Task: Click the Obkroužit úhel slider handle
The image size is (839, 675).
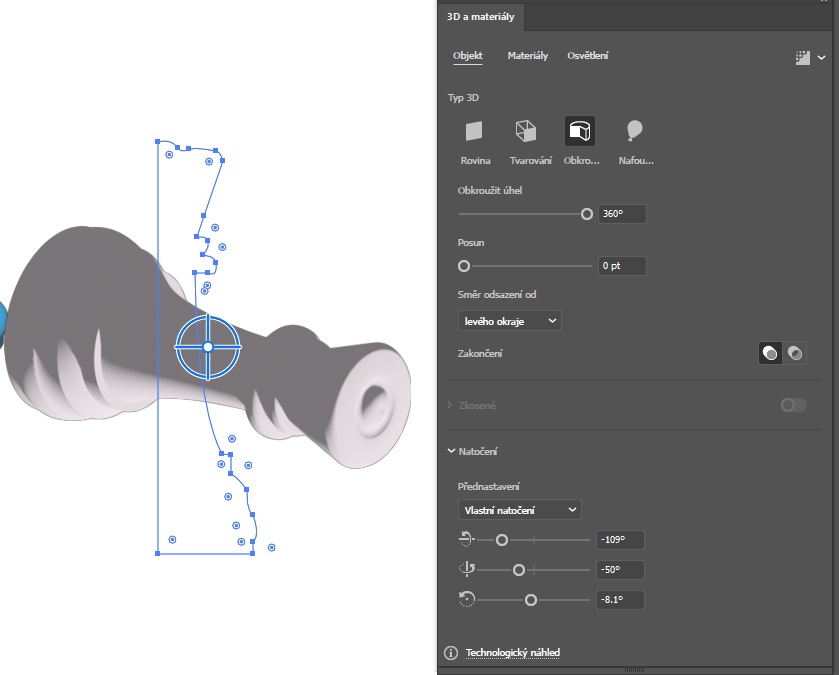Action: tap(587, 214)
